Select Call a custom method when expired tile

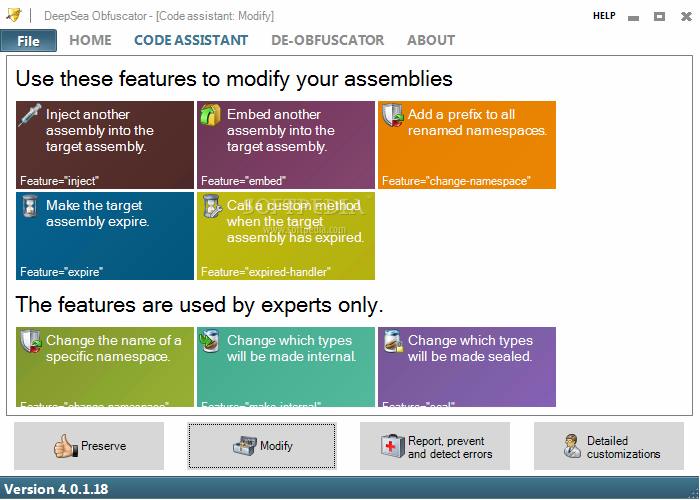[286, 236]
